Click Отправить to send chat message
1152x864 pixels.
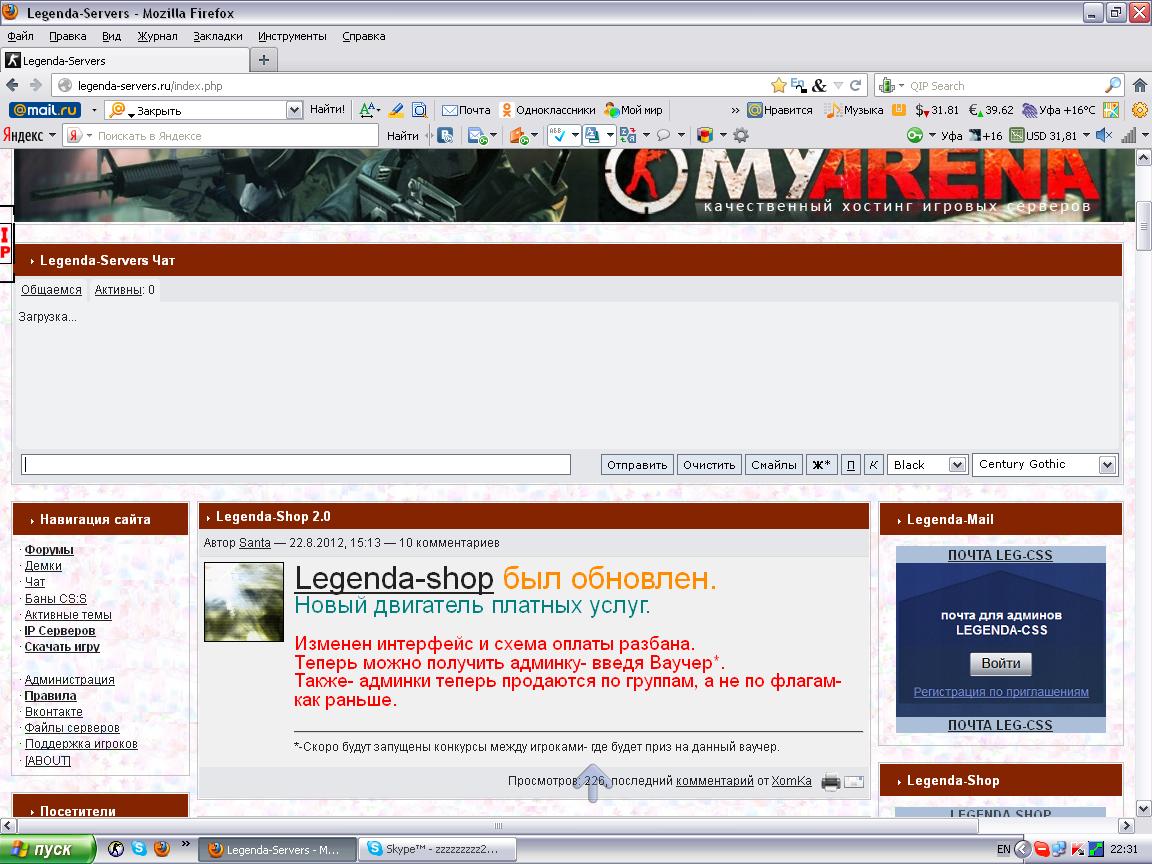click(637, 464)
